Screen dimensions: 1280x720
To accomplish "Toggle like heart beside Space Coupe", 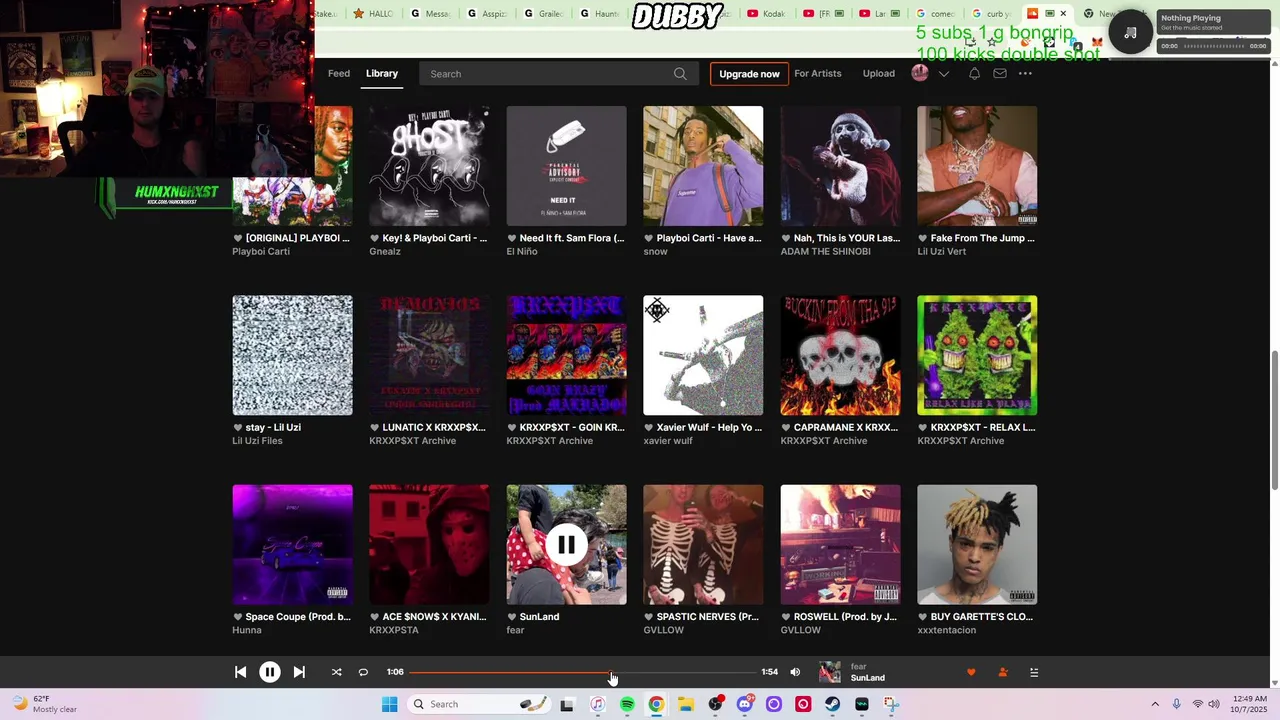I will 237,617.
